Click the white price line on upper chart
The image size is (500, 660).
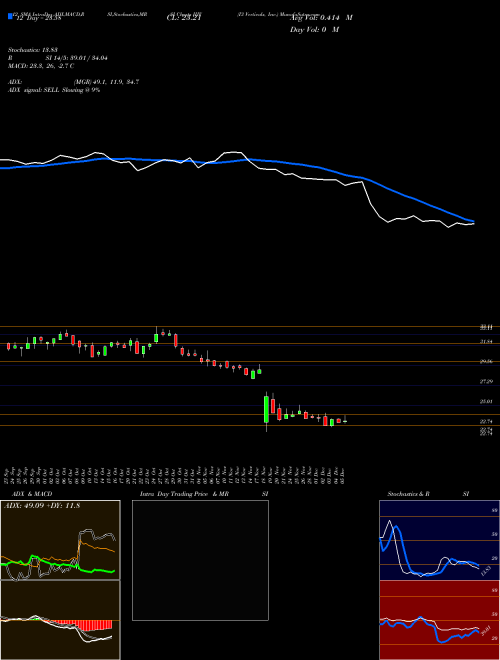370,203
